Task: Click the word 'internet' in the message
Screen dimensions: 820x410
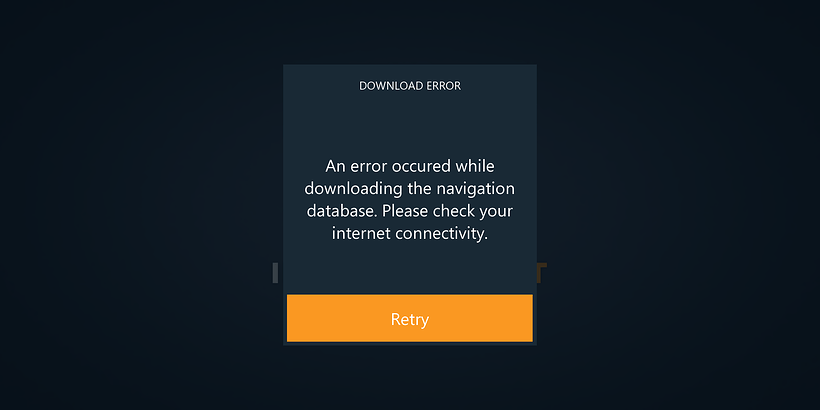Action: click(361, 234)
